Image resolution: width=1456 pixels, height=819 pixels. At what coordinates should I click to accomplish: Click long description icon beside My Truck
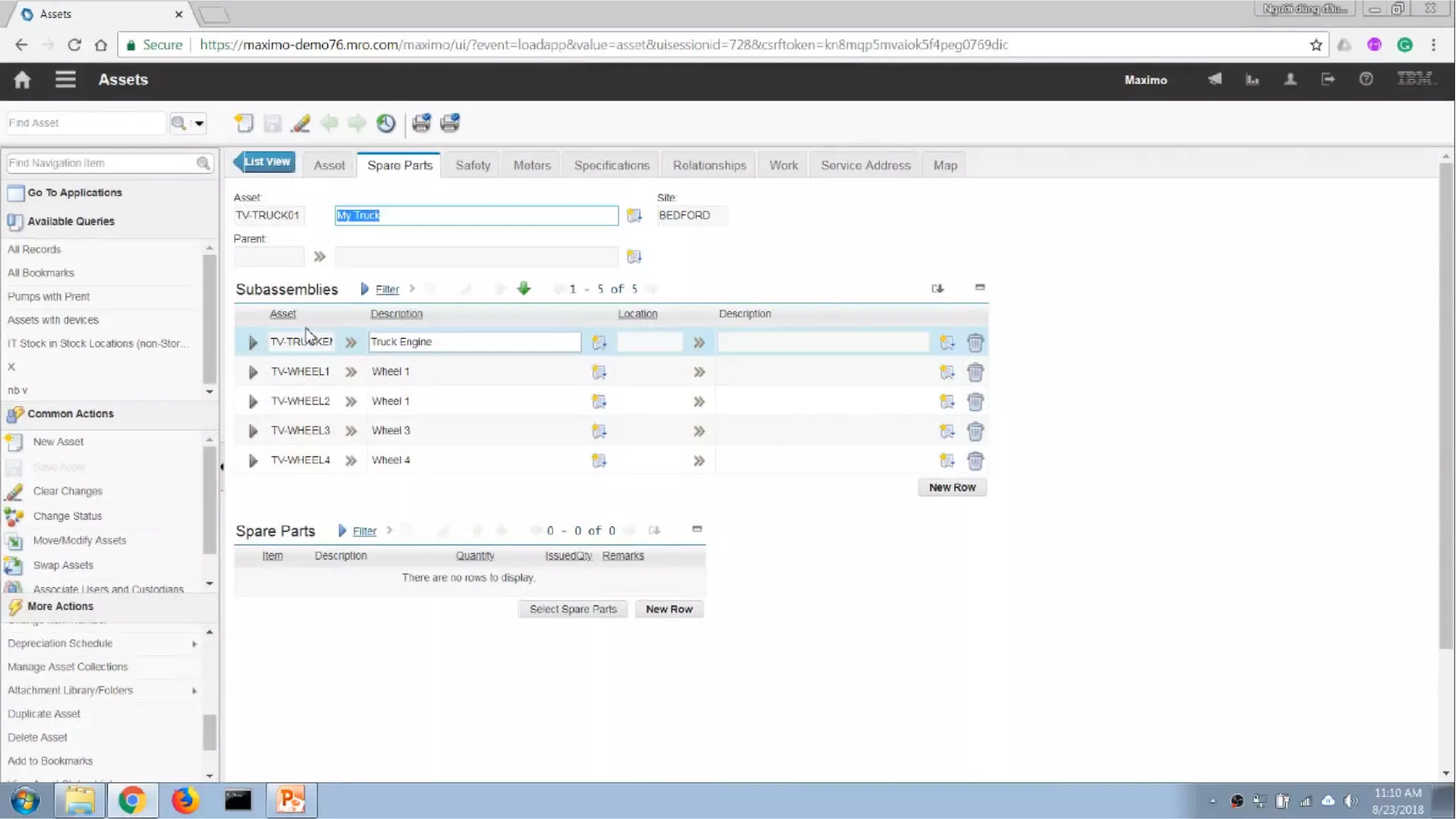633,215
